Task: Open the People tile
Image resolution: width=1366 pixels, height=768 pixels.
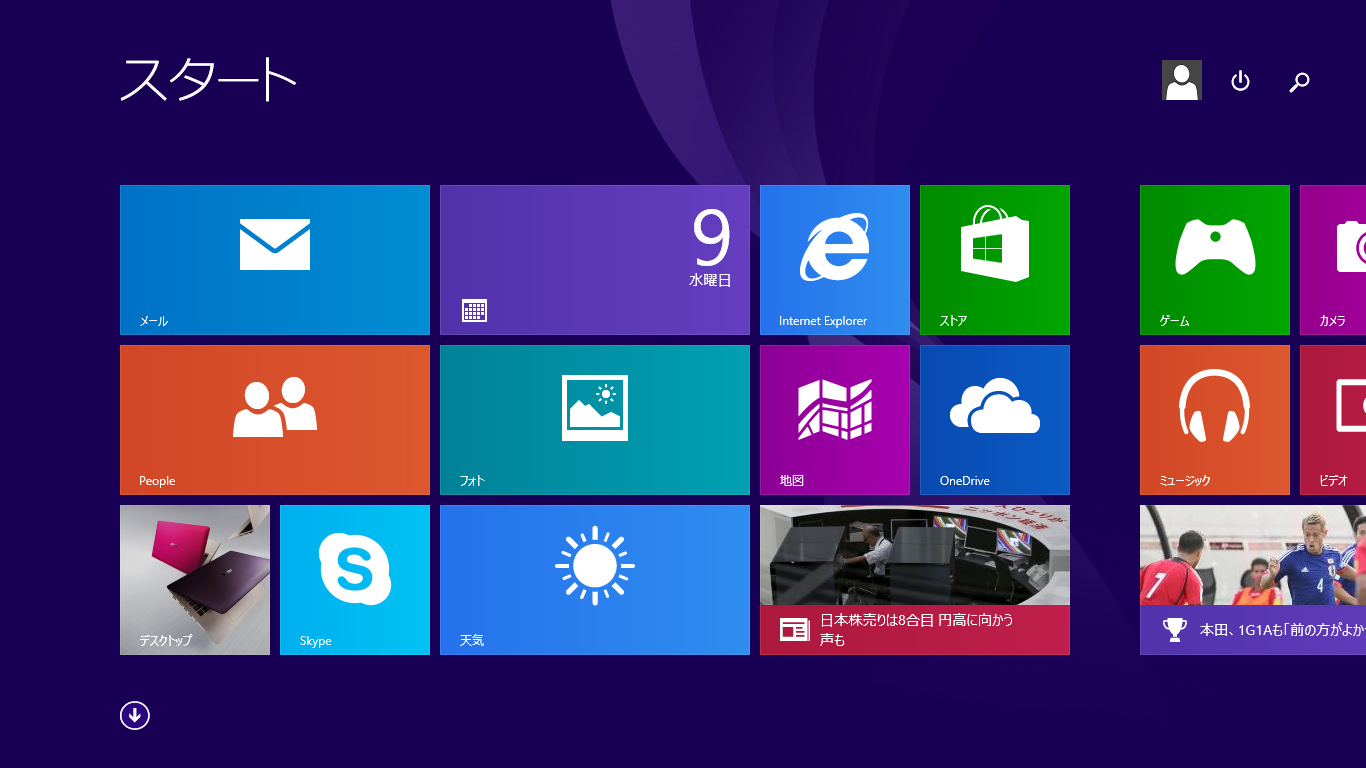Action: [x=275, y=420]
